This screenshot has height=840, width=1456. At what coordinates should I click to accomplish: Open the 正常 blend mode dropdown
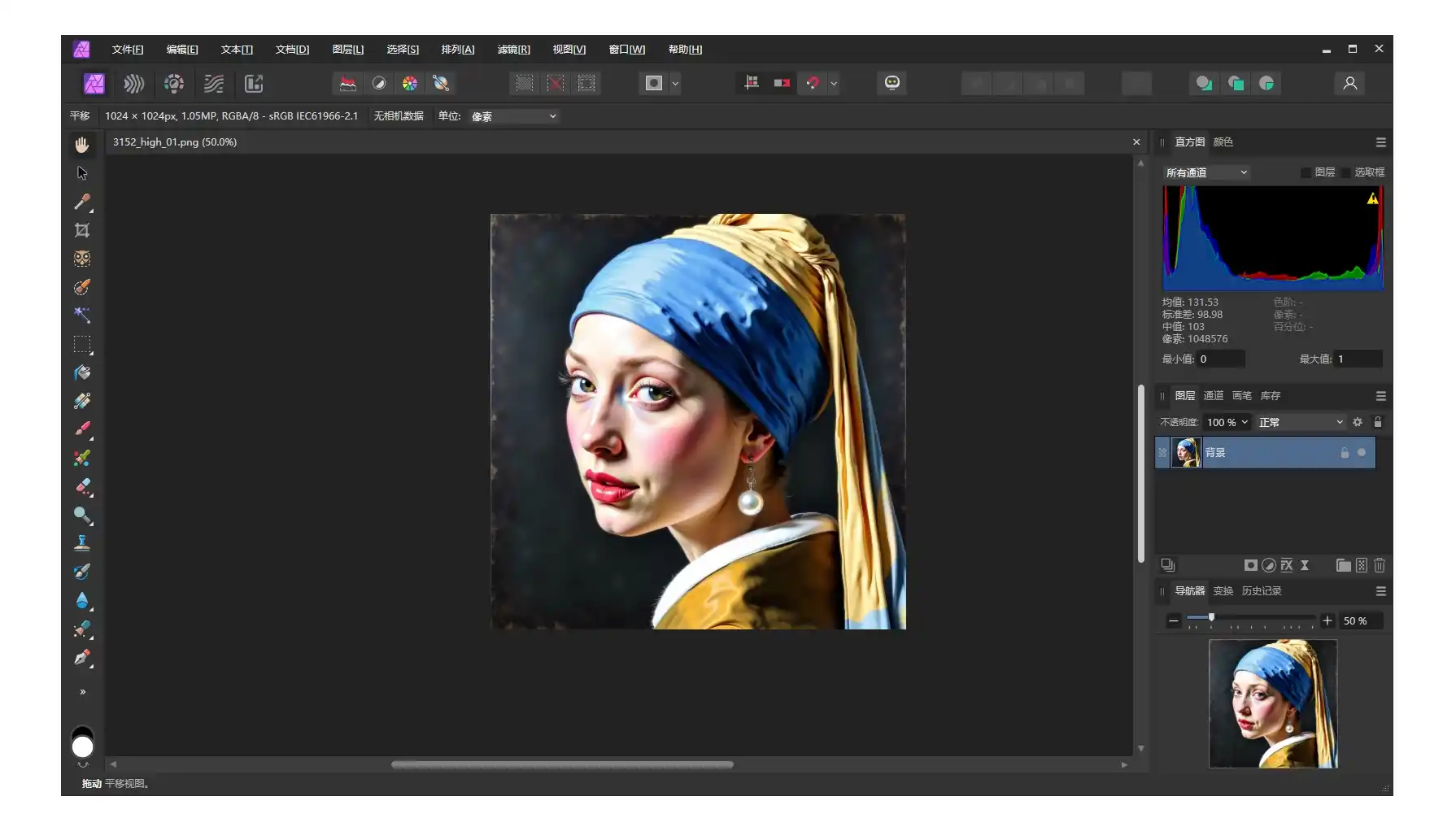point(1301,422)
